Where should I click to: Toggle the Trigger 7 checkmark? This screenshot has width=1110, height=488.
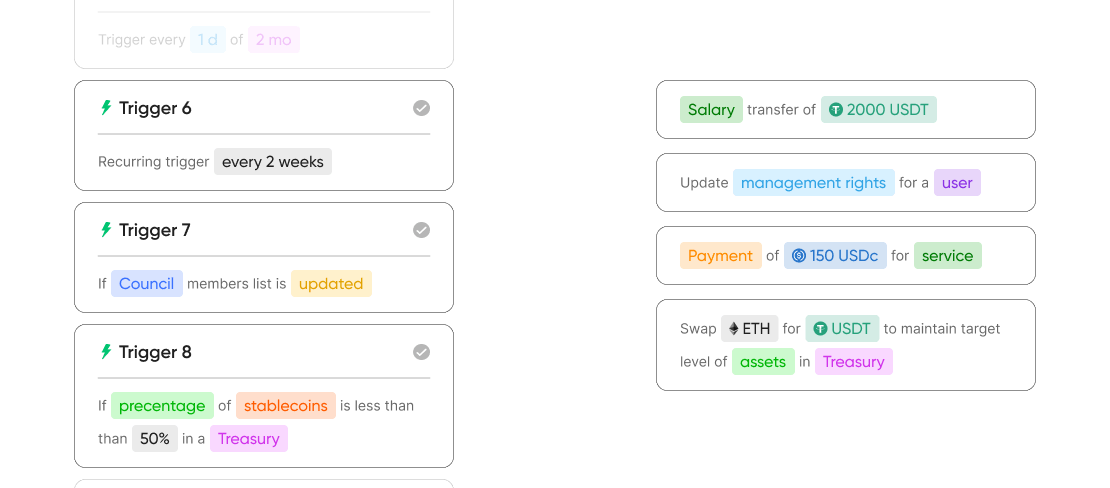tap(422, 230)
